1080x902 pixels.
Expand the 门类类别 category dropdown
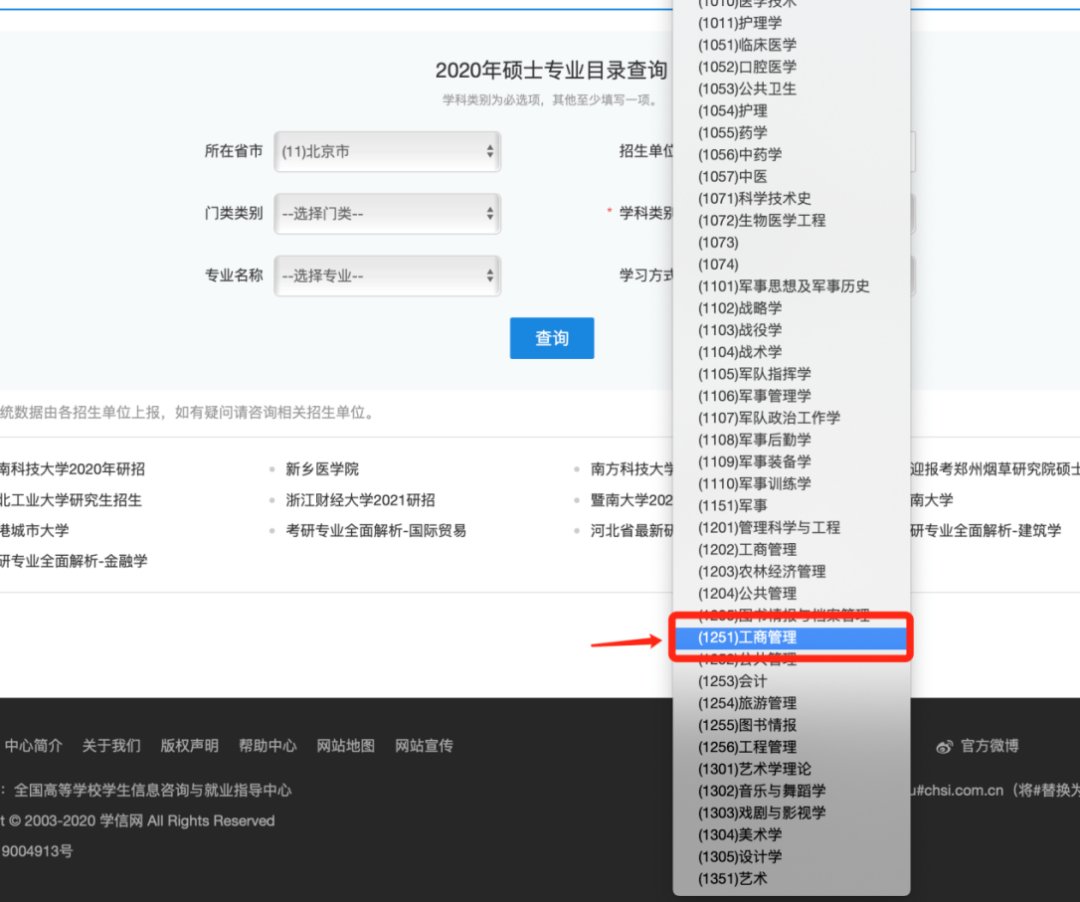(387, 214)
